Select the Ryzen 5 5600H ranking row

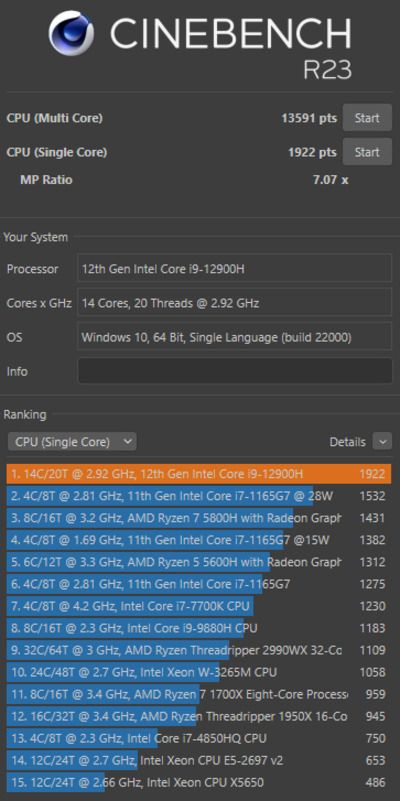(x=199, y=562)
